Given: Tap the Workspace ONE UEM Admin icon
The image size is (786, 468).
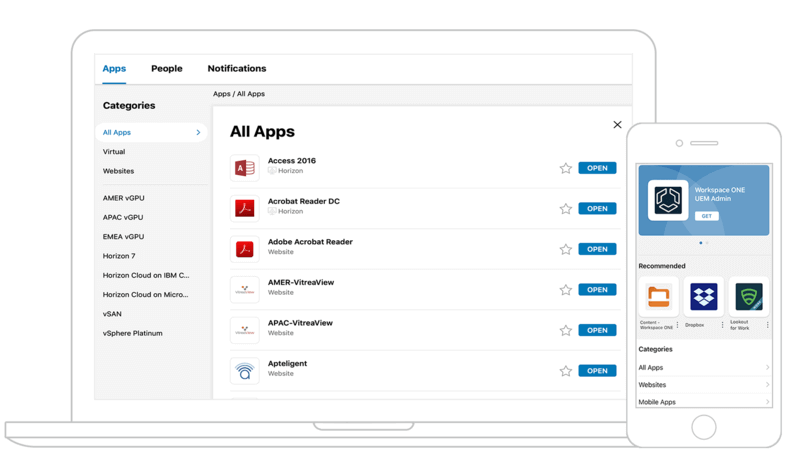Looking at the screenshot, I should (x=665, y=200).
